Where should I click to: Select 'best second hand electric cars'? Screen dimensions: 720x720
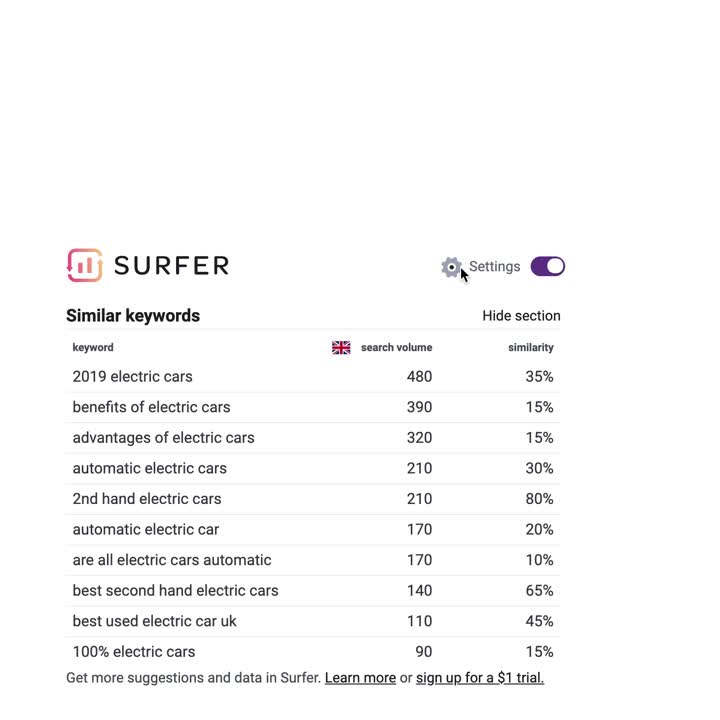175,591
